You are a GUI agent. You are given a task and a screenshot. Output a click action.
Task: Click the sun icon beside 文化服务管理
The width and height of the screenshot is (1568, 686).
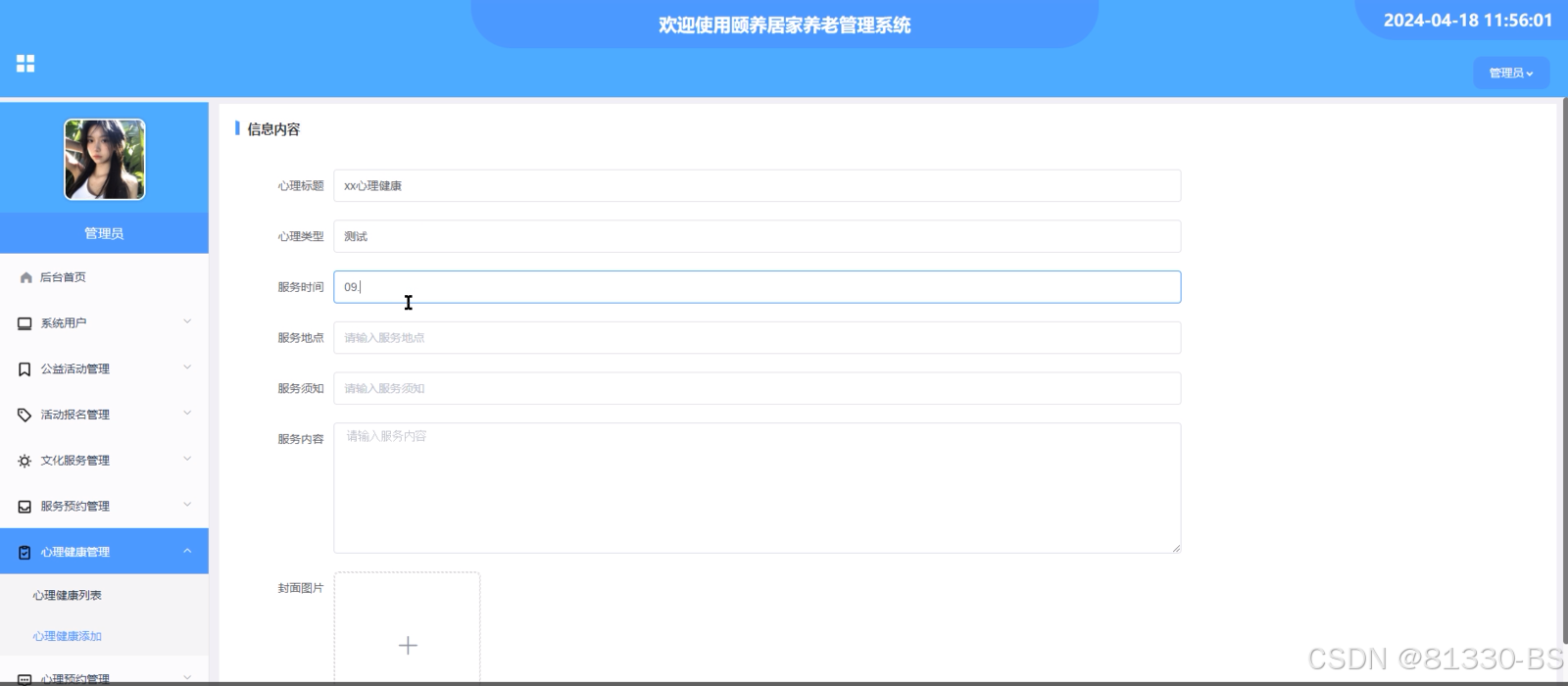24,461
